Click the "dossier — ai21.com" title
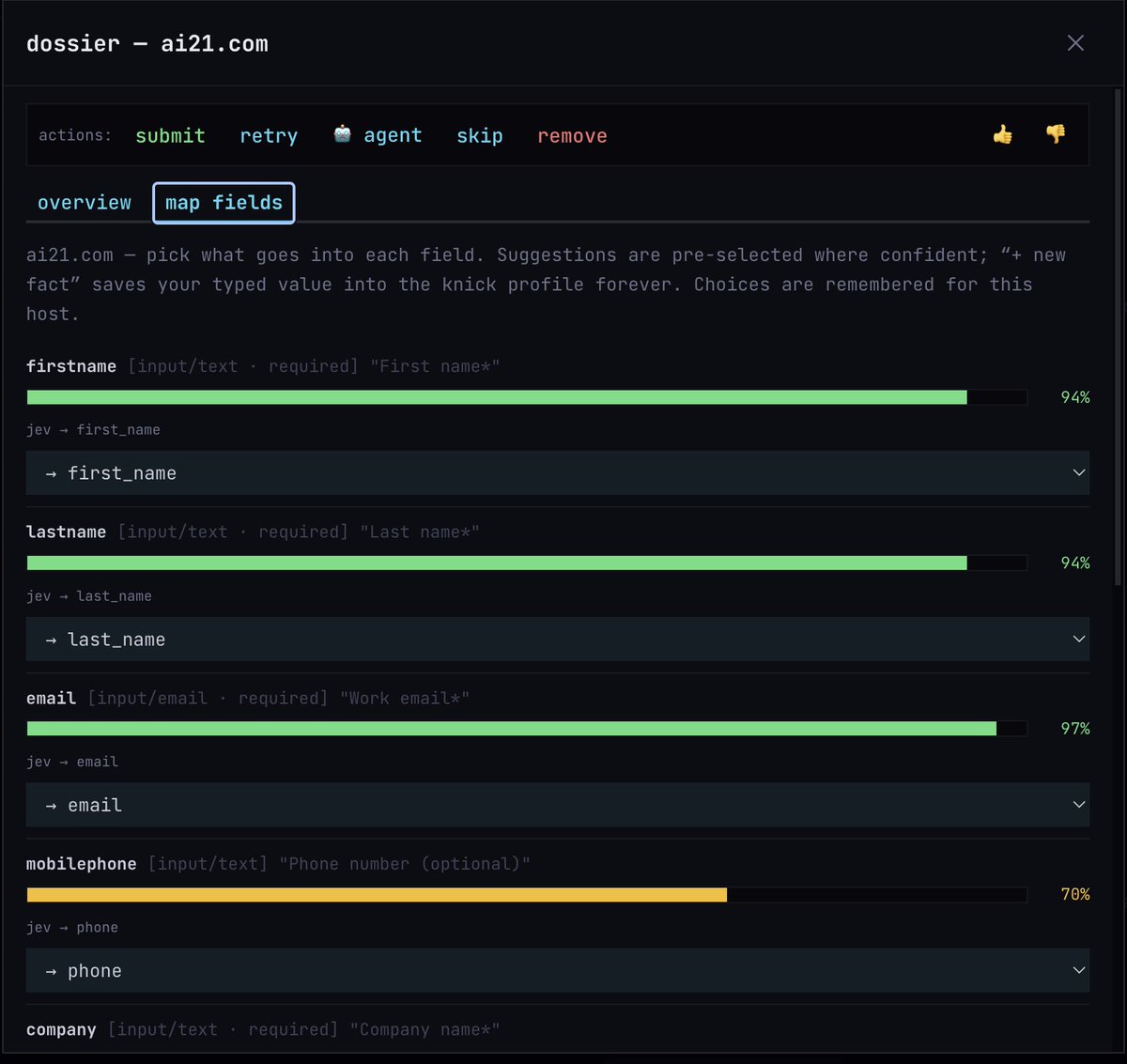 pos(147,44)
